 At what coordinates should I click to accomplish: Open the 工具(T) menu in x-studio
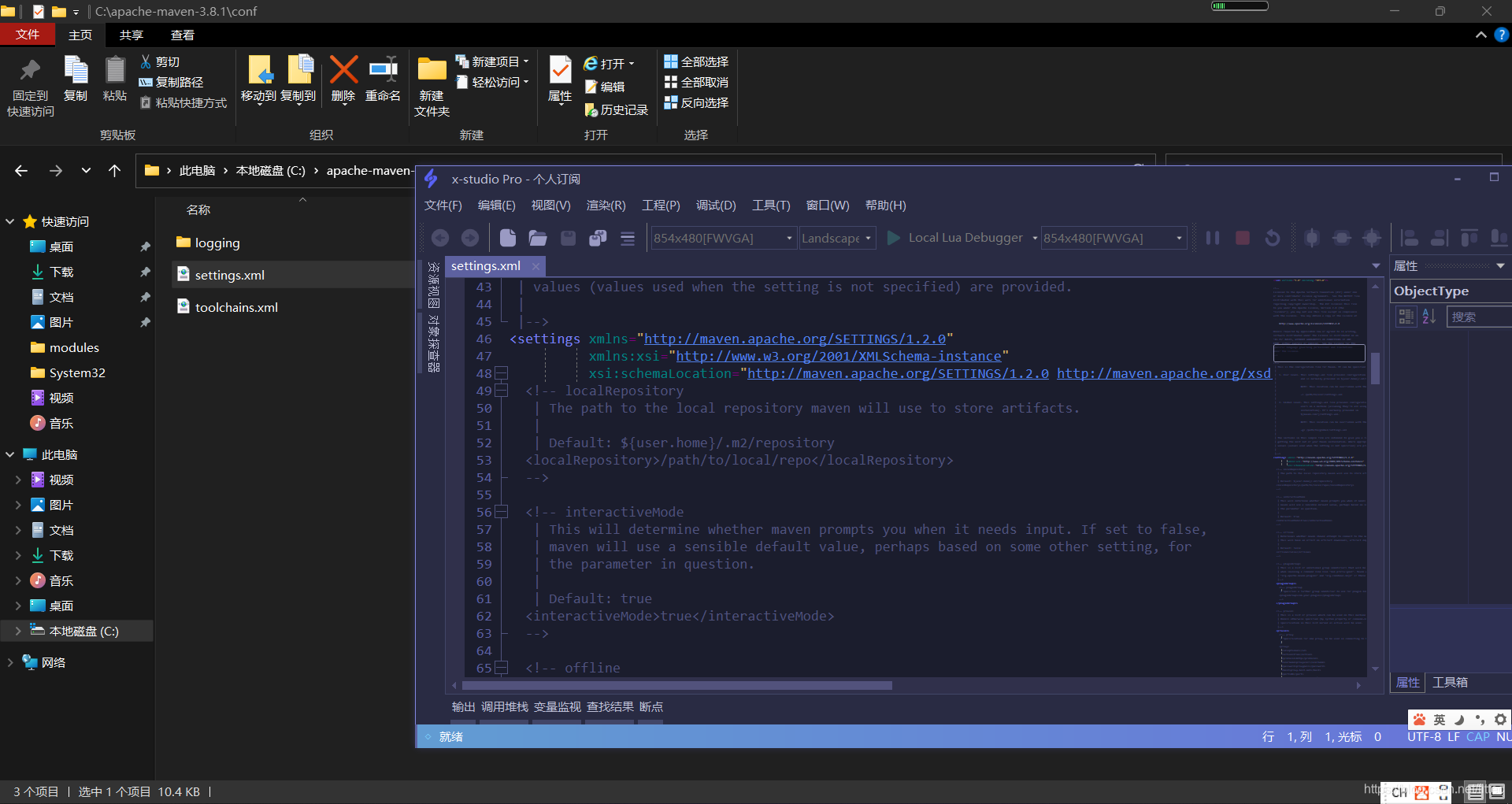771,206
